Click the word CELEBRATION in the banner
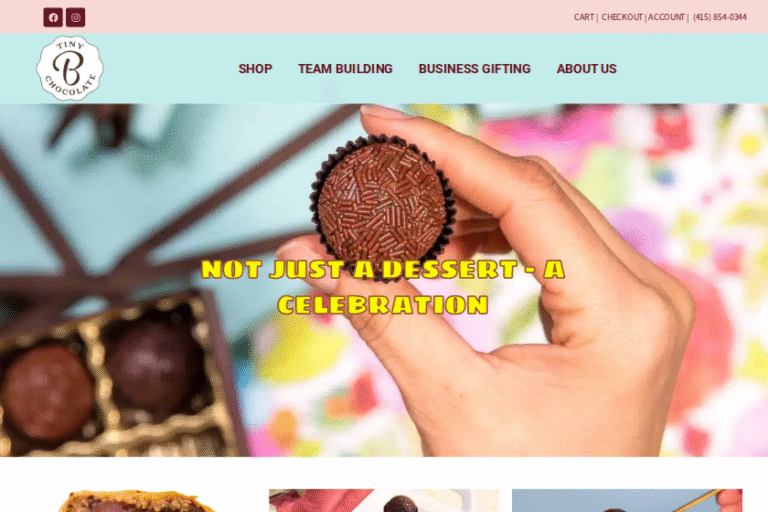 point(383,305)
